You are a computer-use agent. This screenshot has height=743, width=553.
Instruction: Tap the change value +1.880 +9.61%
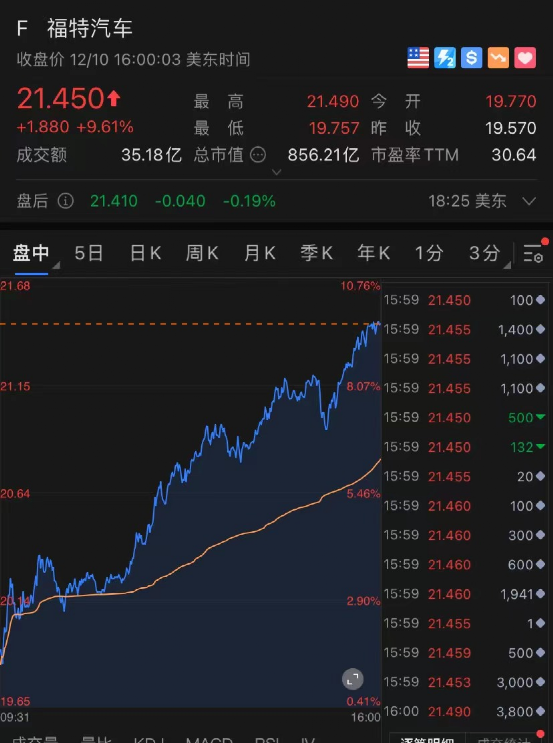tap(75, 127)
